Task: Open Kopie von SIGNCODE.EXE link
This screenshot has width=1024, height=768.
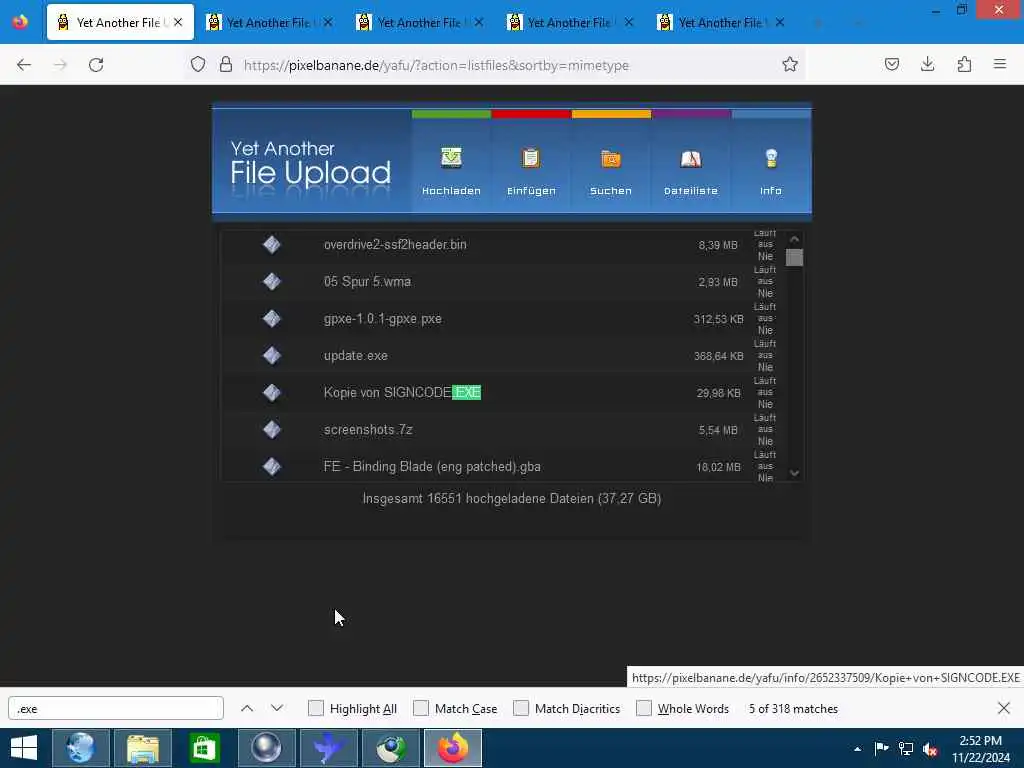Action: point(402,392)
